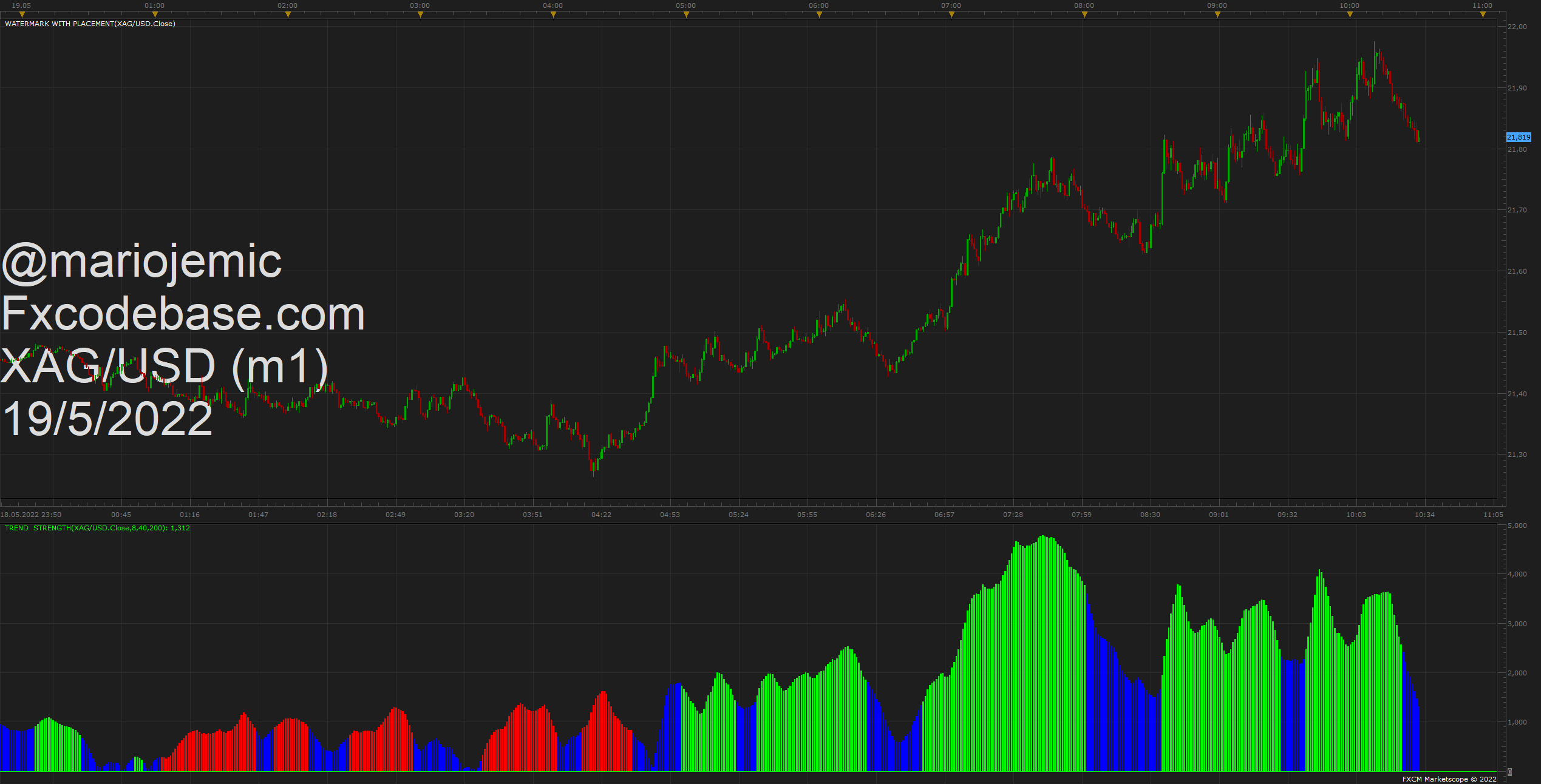This screenshot has width=1541, height=784.
Task: Click the 09:01 time axis label
Action: point(1219,515)
